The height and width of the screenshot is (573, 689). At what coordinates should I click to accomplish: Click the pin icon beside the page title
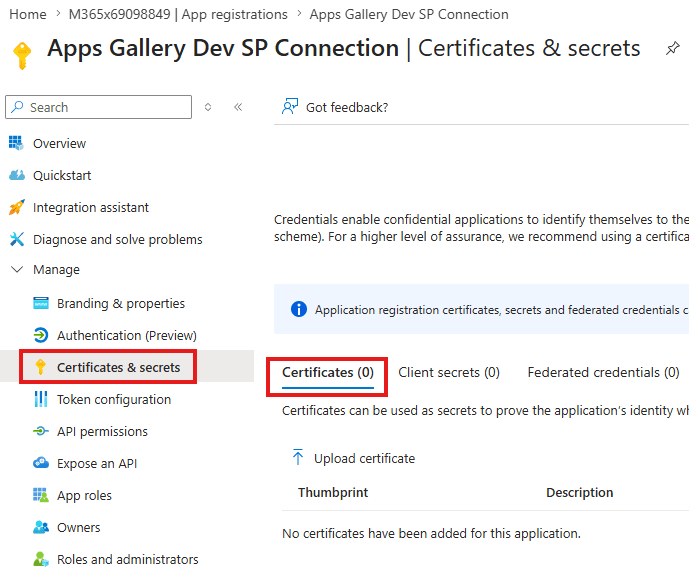click(672, 48)
